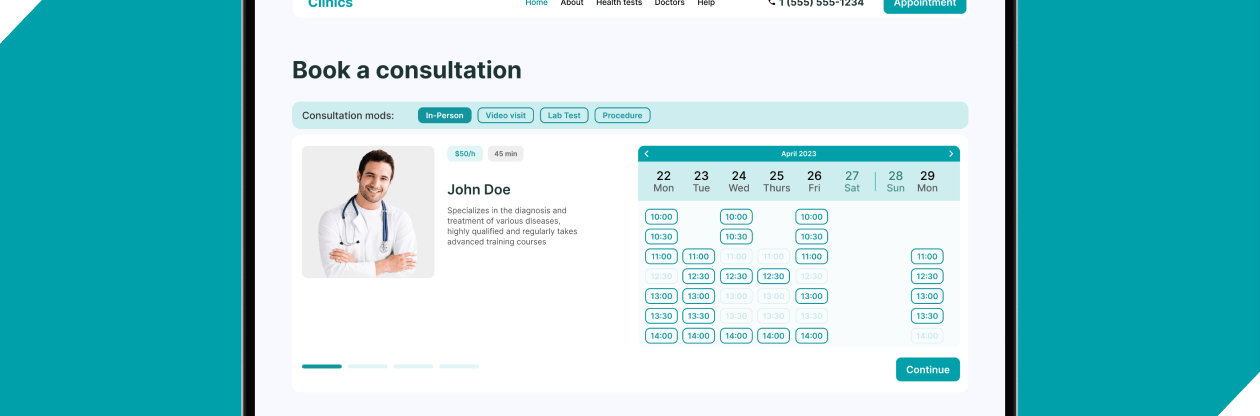Click John Doe's doctor photo
Image resolution: width=1260 pixels, height=416 pixels.
tap(368, 212)
